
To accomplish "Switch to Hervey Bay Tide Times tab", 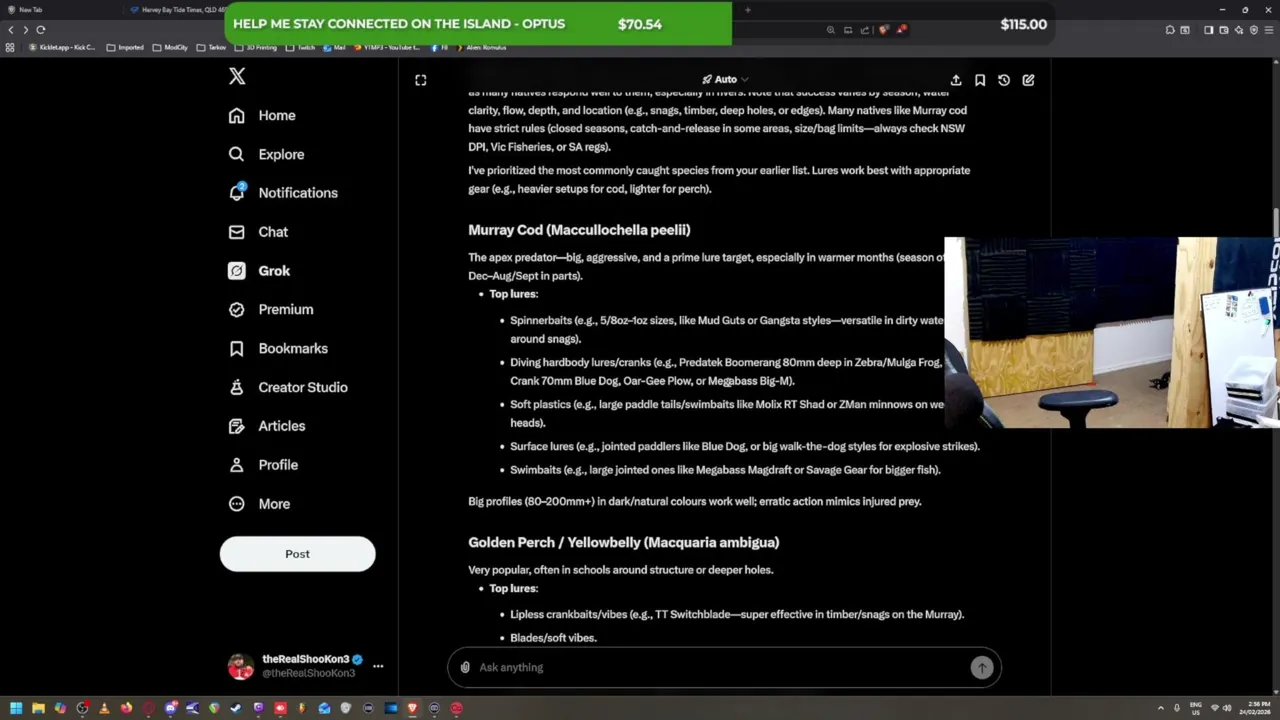I will click(x=178, y=10).
